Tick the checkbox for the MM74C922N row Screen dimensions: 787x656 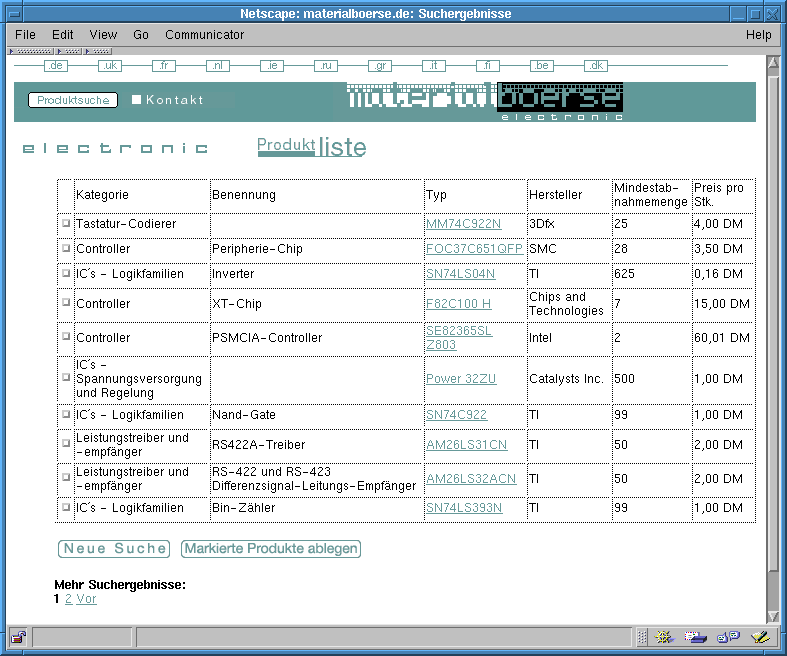[x=66, y=223]
